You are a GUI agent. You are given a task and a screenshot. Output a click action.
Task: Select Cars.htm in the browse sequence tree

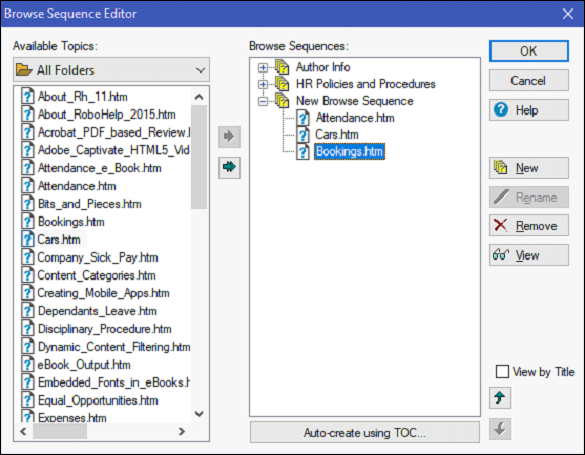coord(337,135)
